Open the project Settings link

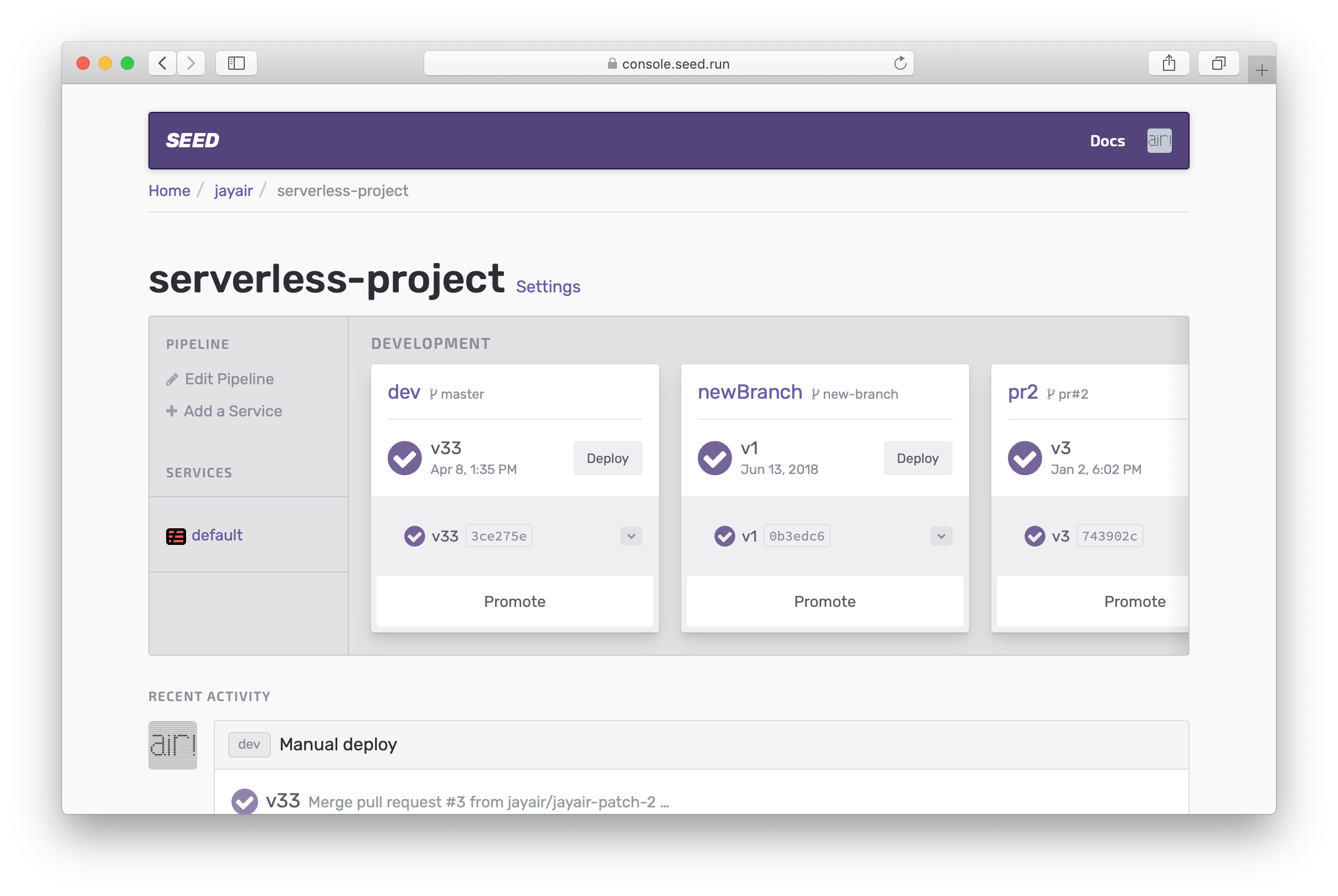pyautogui.click(x=547, y=286)
